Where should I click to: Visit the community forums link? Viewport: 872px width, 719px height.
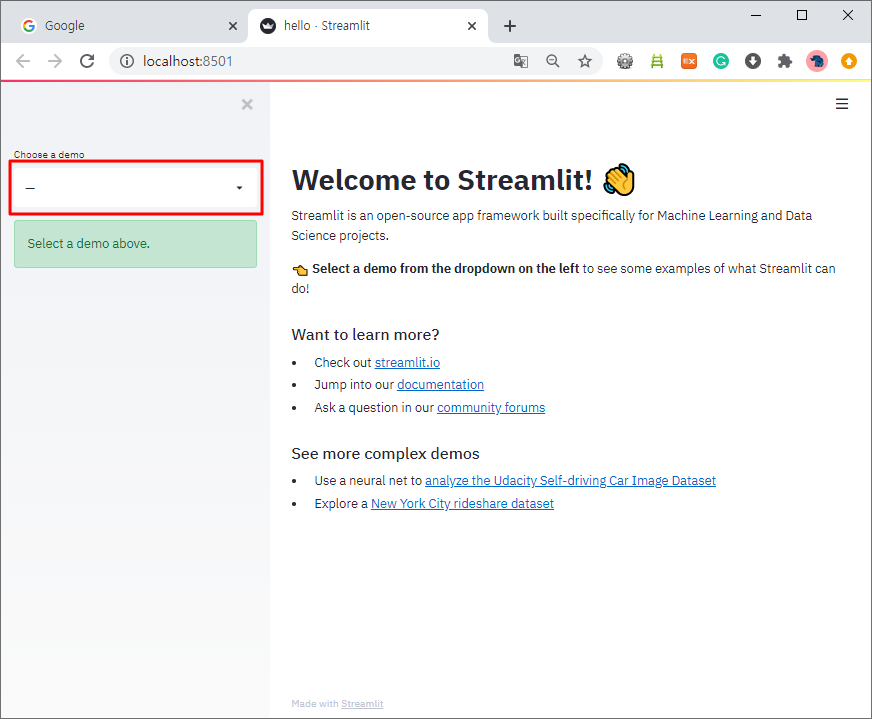(x=490, y=408)
